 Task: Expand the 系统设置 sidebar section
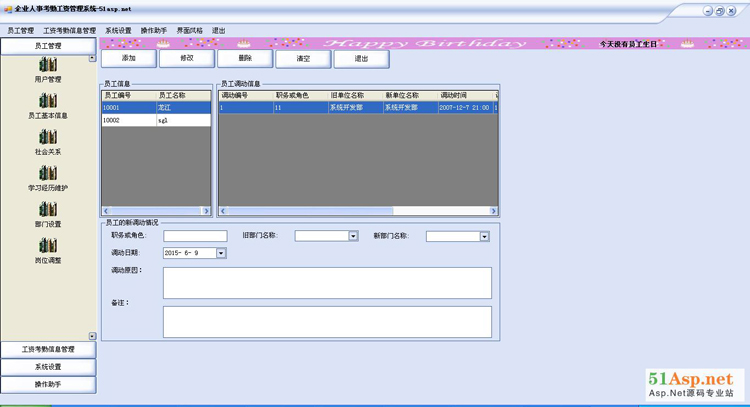pyautogui.click(x=48, y=367)
